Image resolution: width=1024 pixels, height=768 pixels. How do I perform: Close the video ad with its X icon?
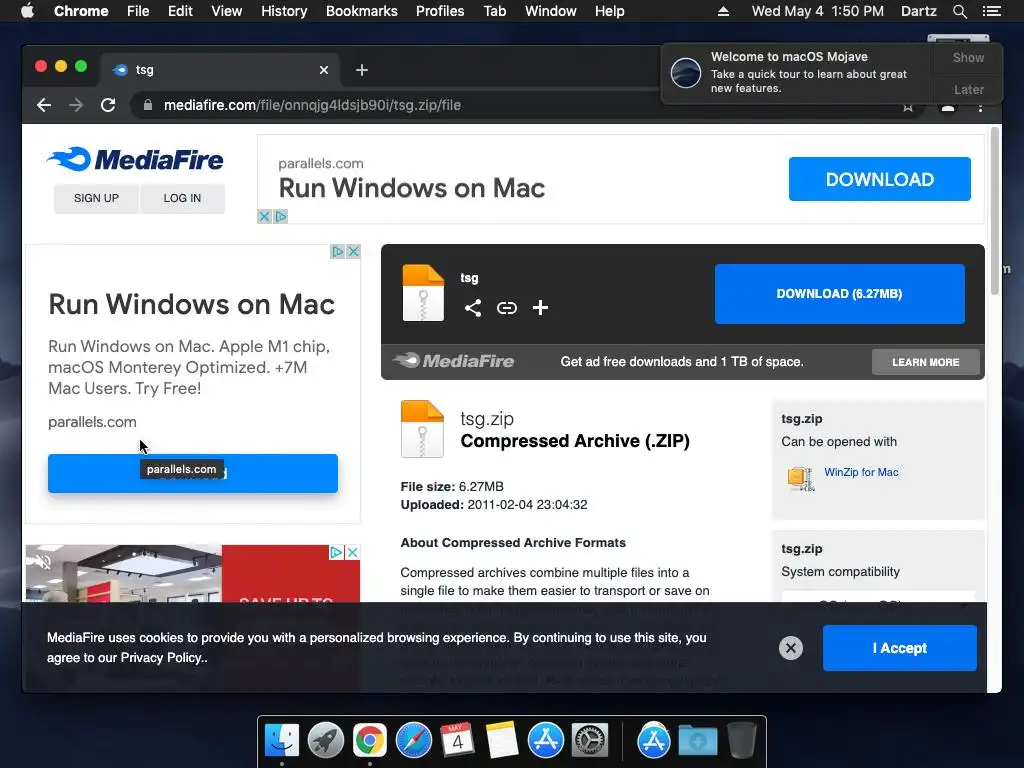(353, 552)
